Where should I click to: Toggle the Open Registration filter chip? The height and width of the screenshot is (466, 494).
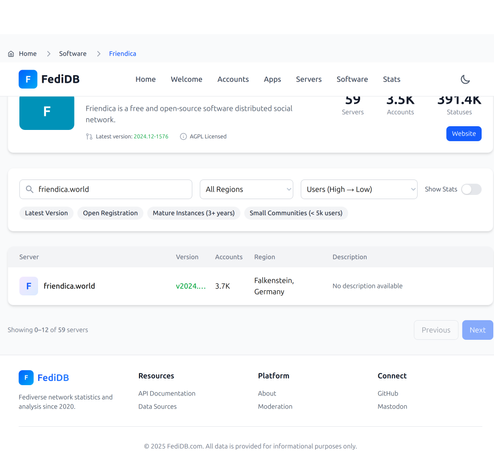point(110,213)
